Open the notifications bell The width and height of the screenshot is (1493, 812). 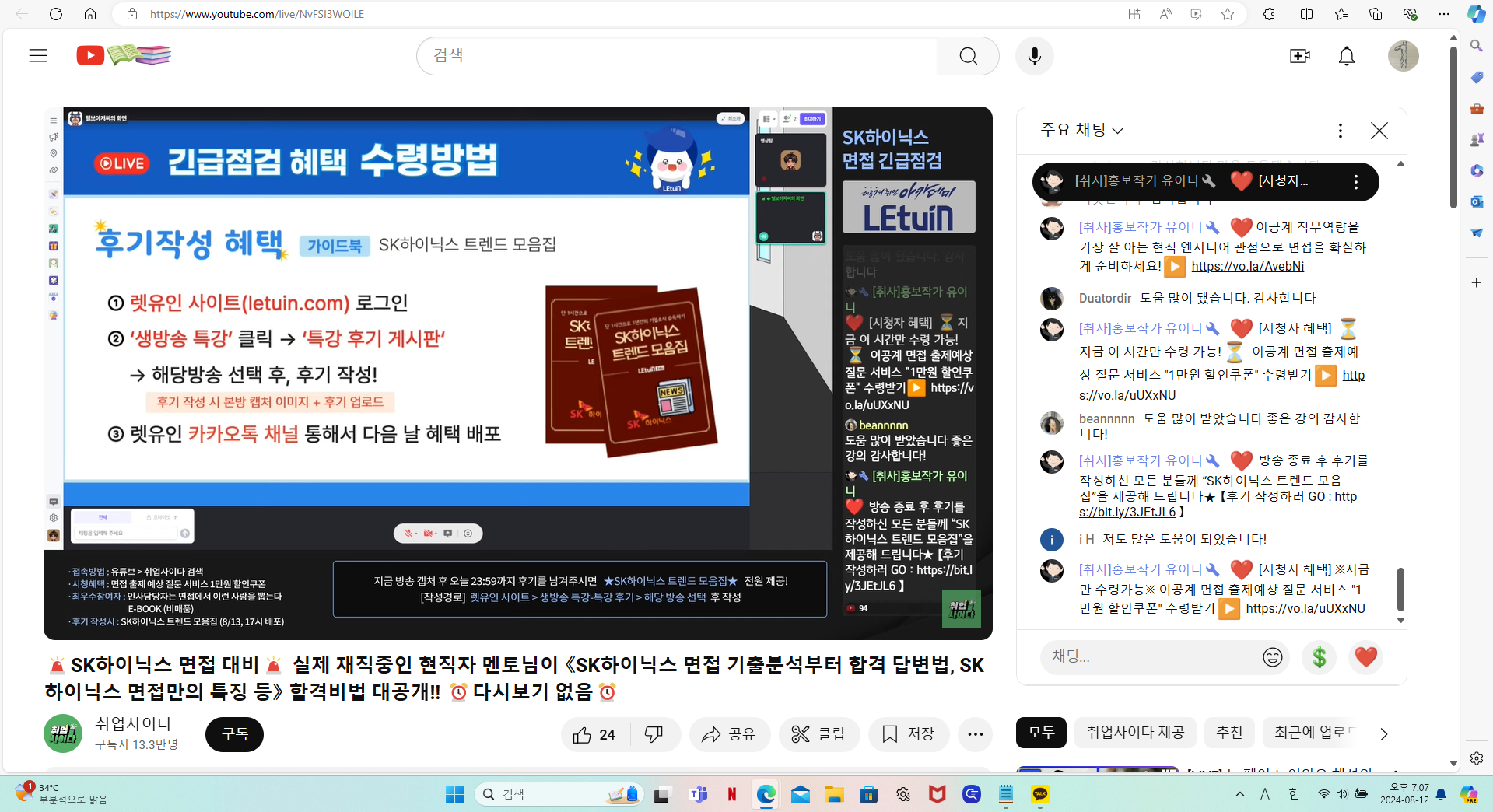point(1346,56)
